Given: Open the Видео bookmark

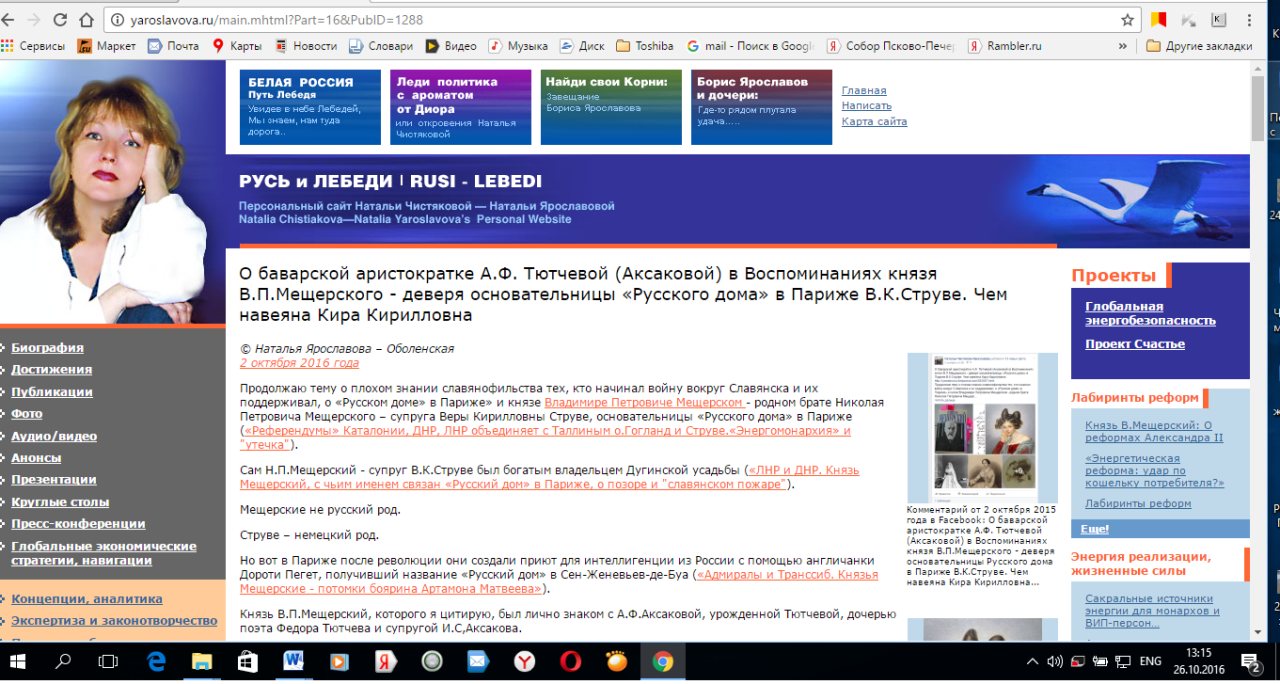Looking at the screenshot, I should [451, 46].
